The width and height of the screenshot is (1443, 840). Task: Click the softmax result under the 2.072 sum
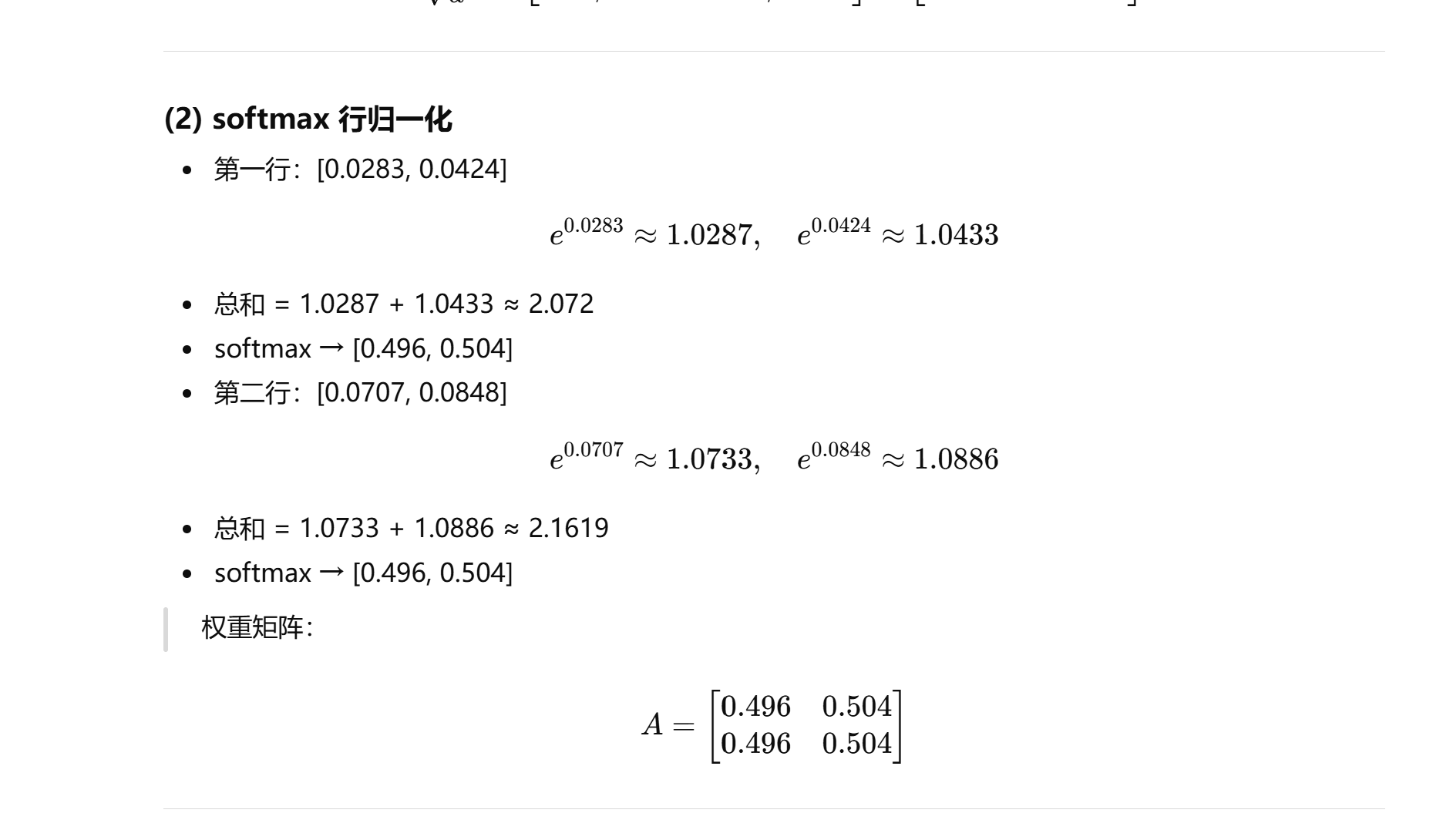363,348
